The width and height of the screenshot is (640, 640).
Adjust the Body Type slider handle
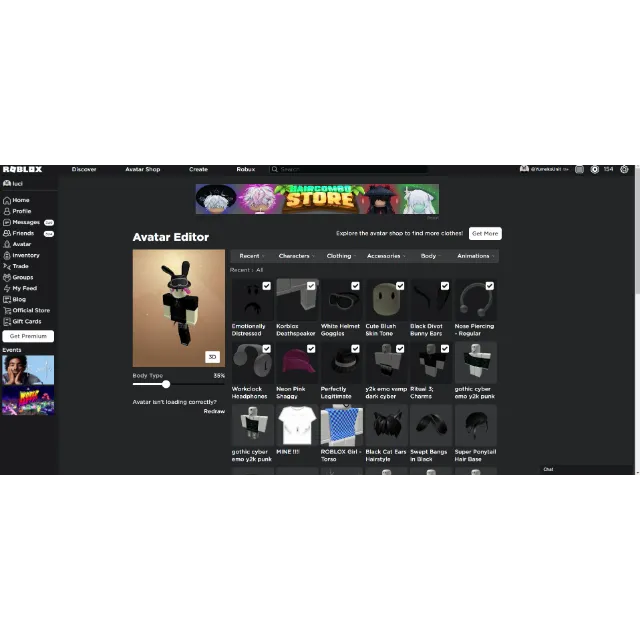click(x=166, y=384)
